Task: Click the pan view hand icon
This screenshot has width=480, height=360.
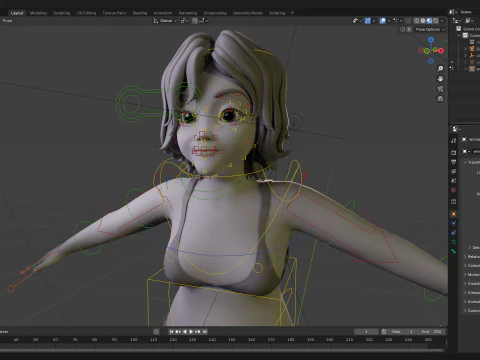Action: point(440,79)
